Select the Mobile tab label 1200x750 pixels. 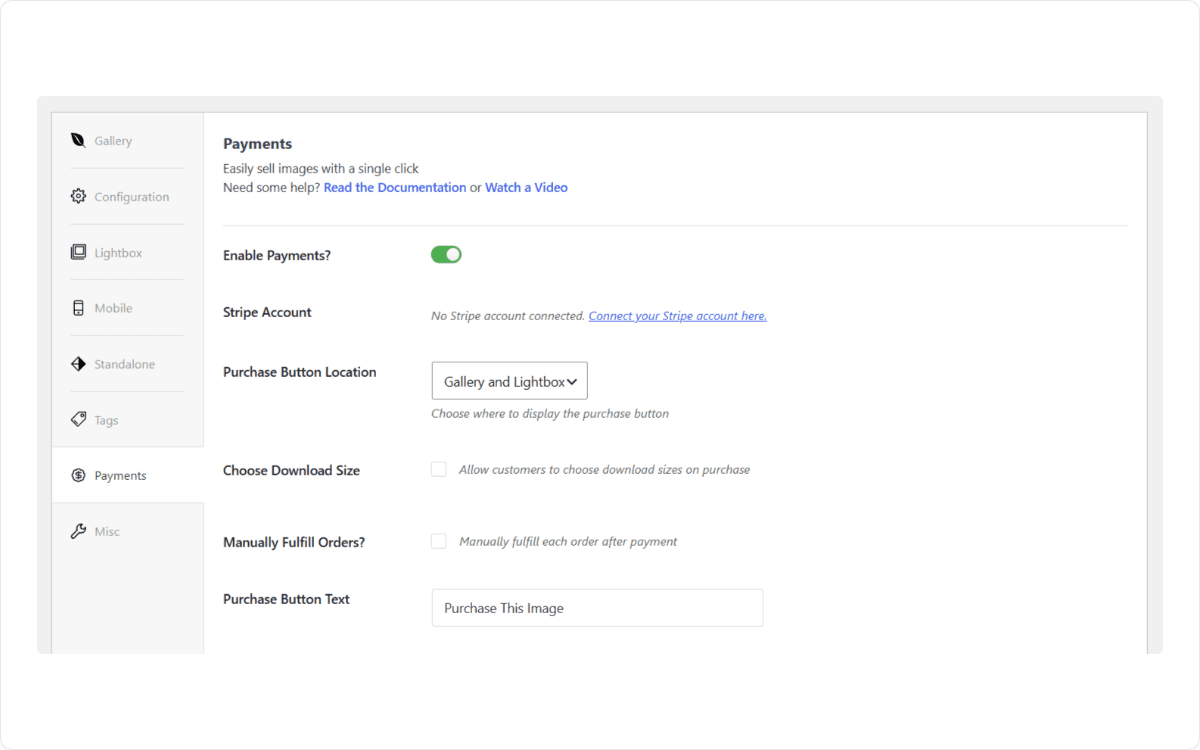[113, 308]
